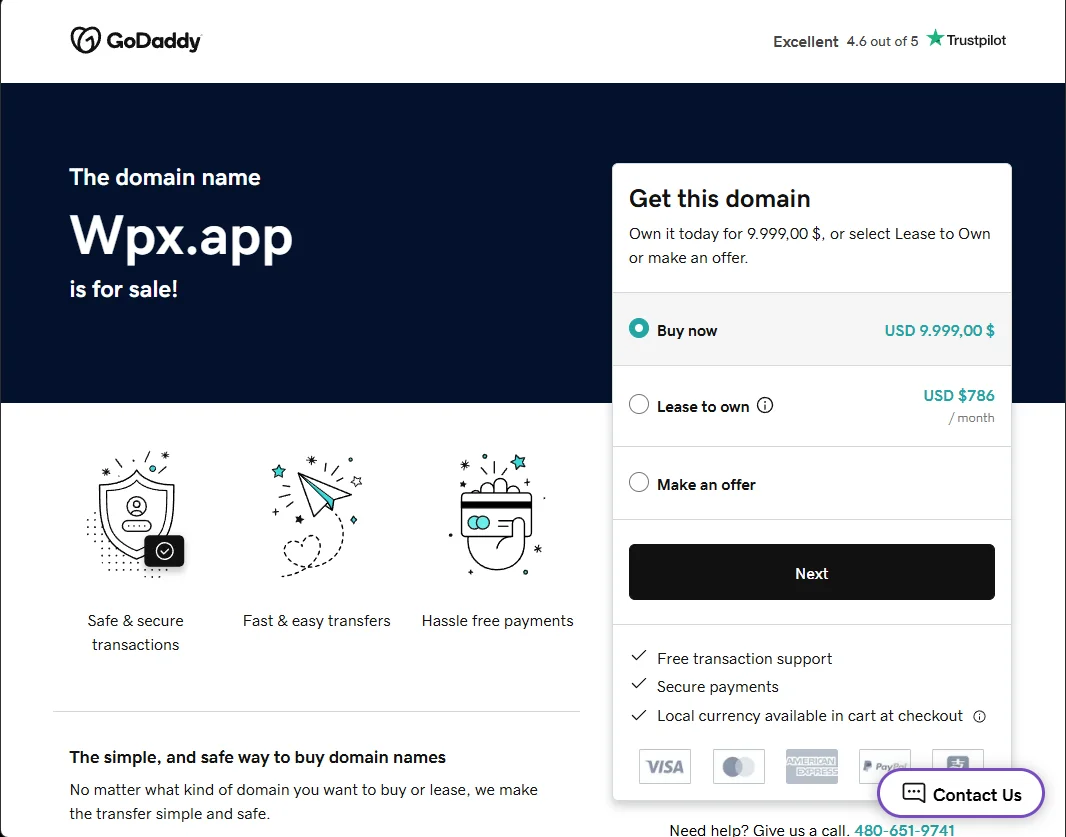The image size is (1066, 837).
Task: Click the Mastercard payment icon
Action: click(x=739, y=766)
